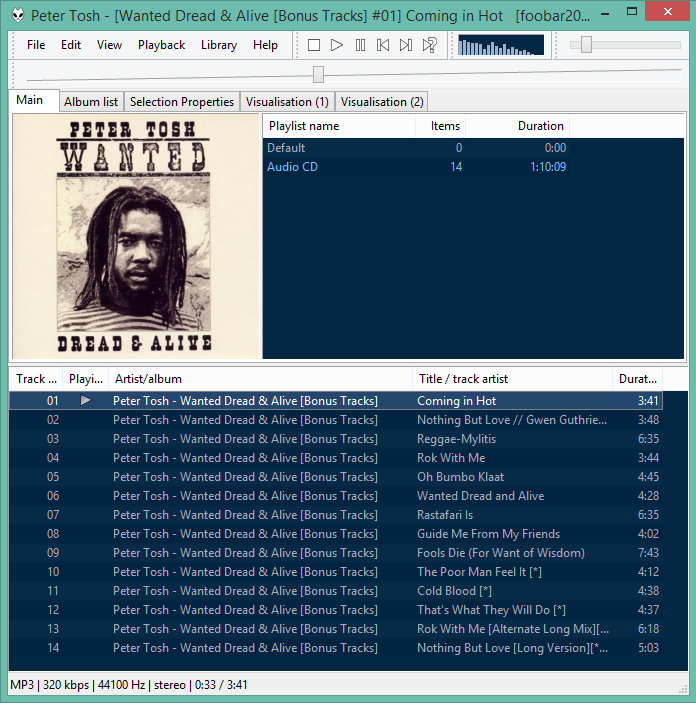This screenshot has width=696, height=703.
Task: Click the Peter Tosh album cover art
Action: [135, 237]
